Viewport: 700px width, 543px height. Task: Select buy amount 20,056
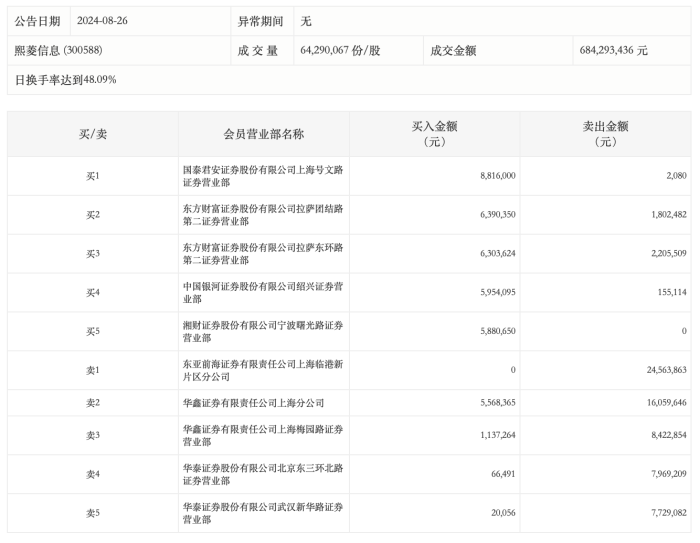503,513
